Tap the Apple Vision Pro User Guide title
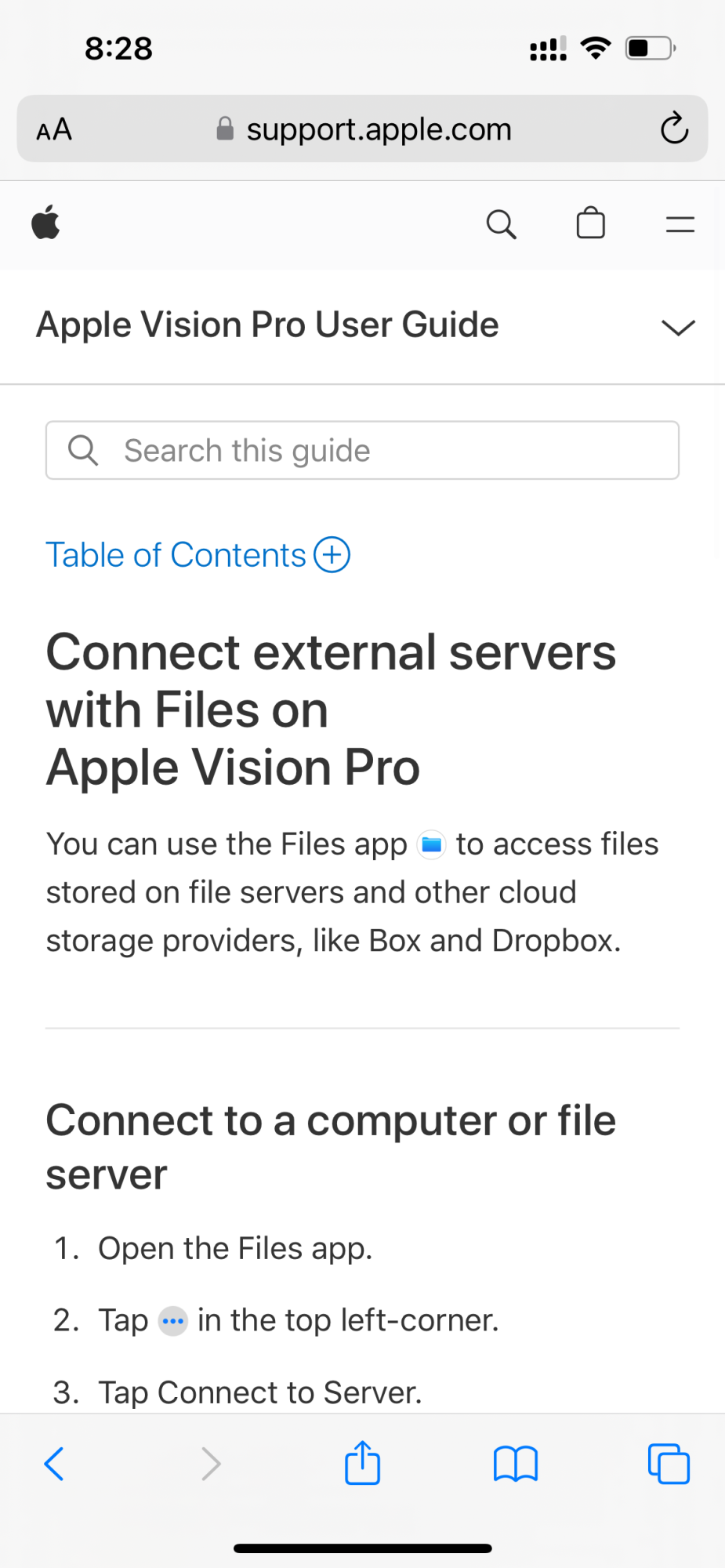This screenshot has width=725, height=1568. coord(267,325)
